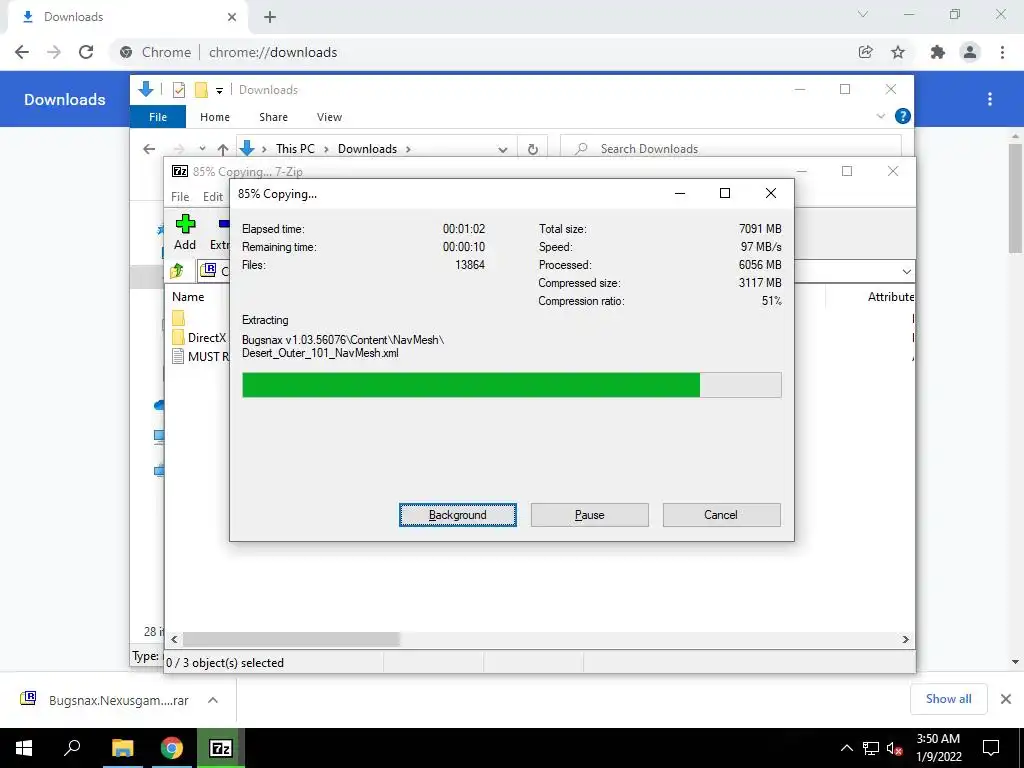Click 7-Zip taskbar icon
The width and height of the screenshot is (1024, 768).
click(221, 748)
